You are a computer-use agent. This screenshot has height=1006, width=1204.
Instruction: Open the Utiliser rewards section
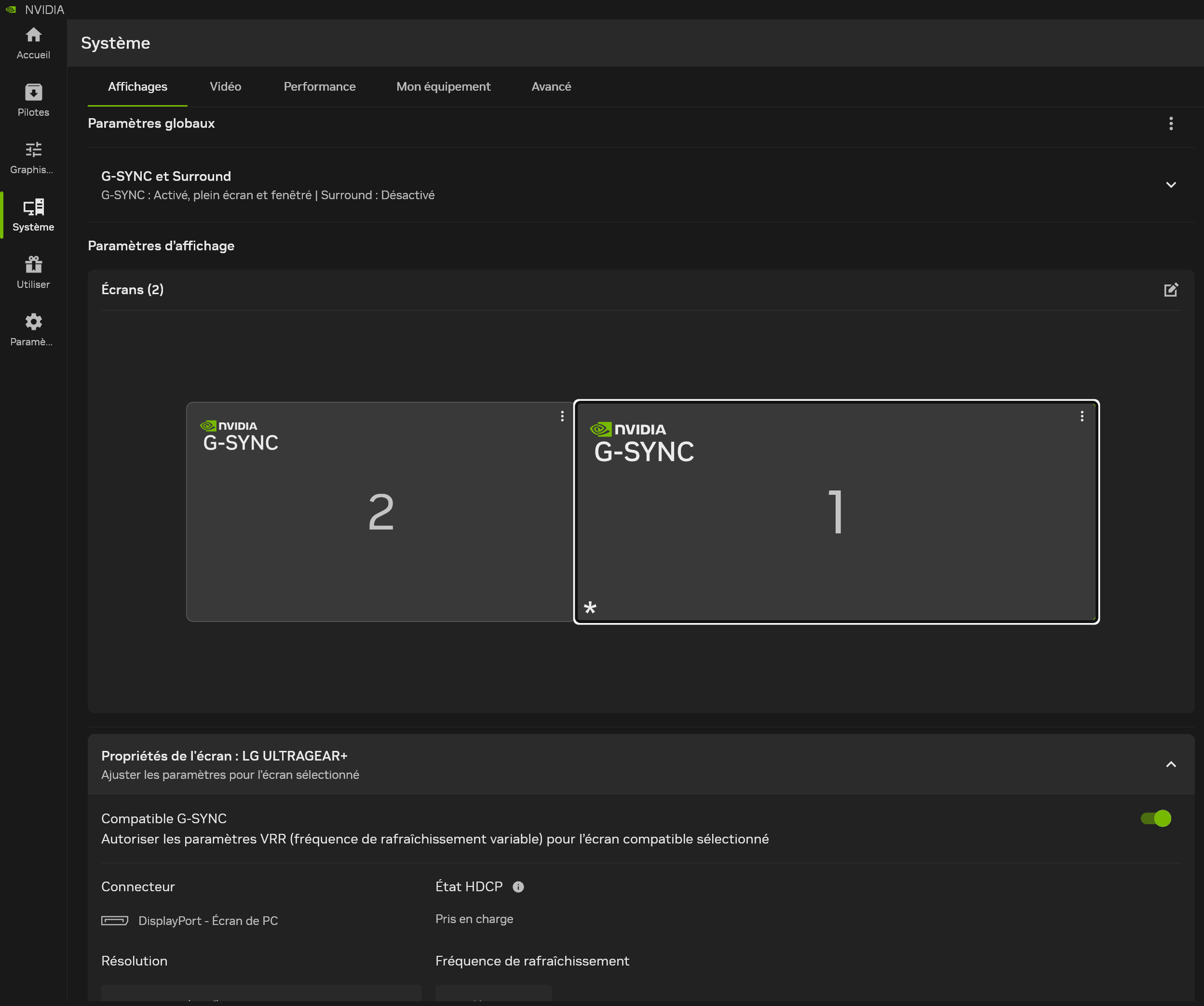point(33,272)
